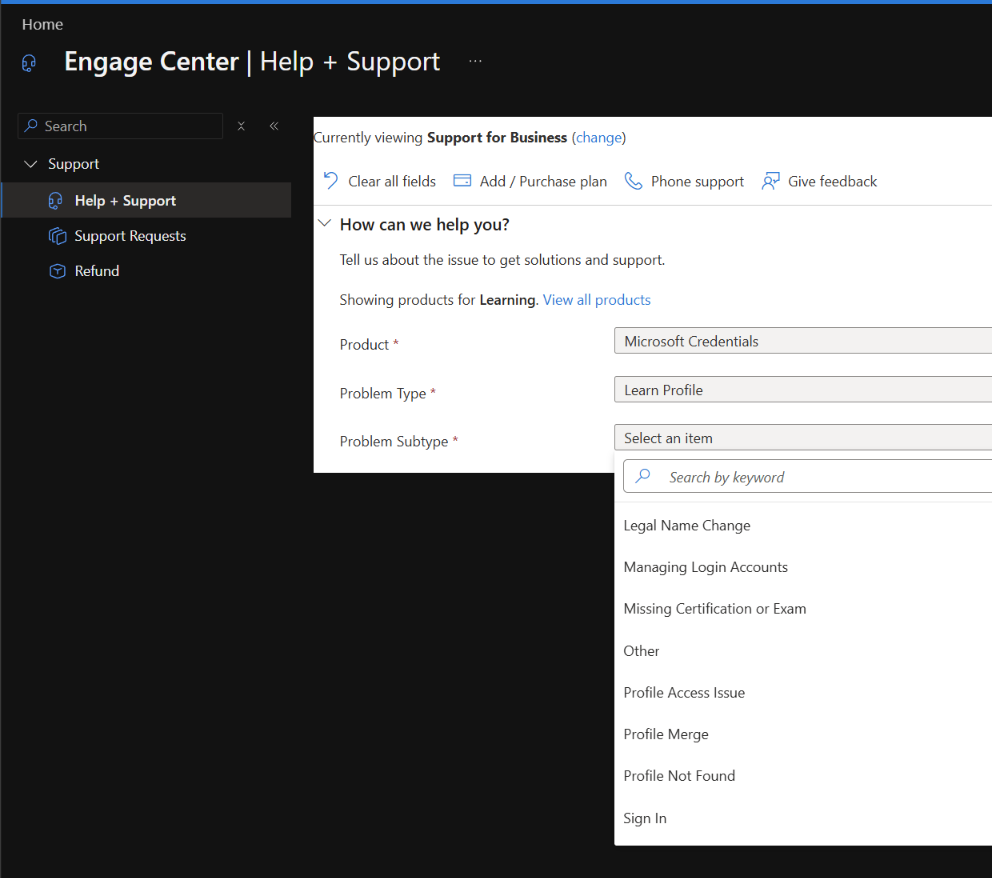
Task: Click the 'Give feedback' button label
Action: (x=833, y=182)
